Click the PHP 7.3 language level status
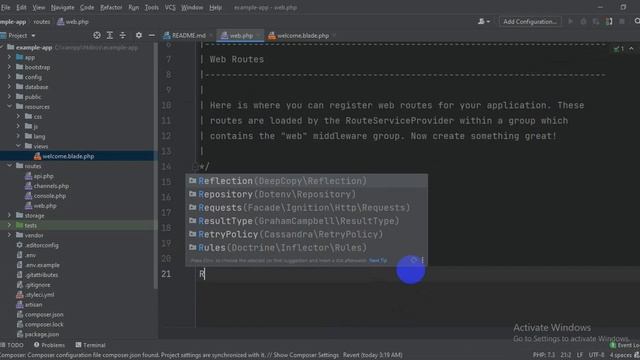 (544, 355)
